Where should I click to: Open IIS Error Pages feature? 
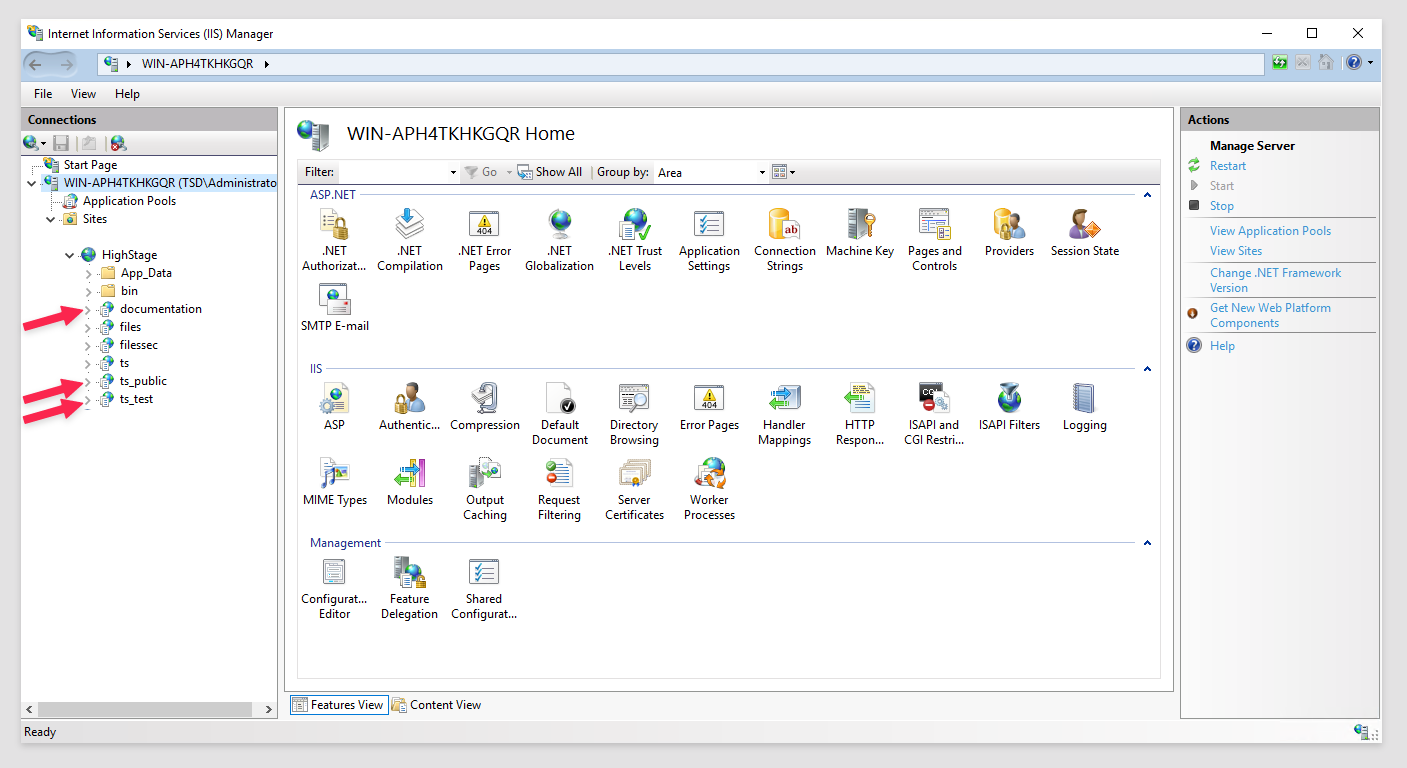(709, 407)
